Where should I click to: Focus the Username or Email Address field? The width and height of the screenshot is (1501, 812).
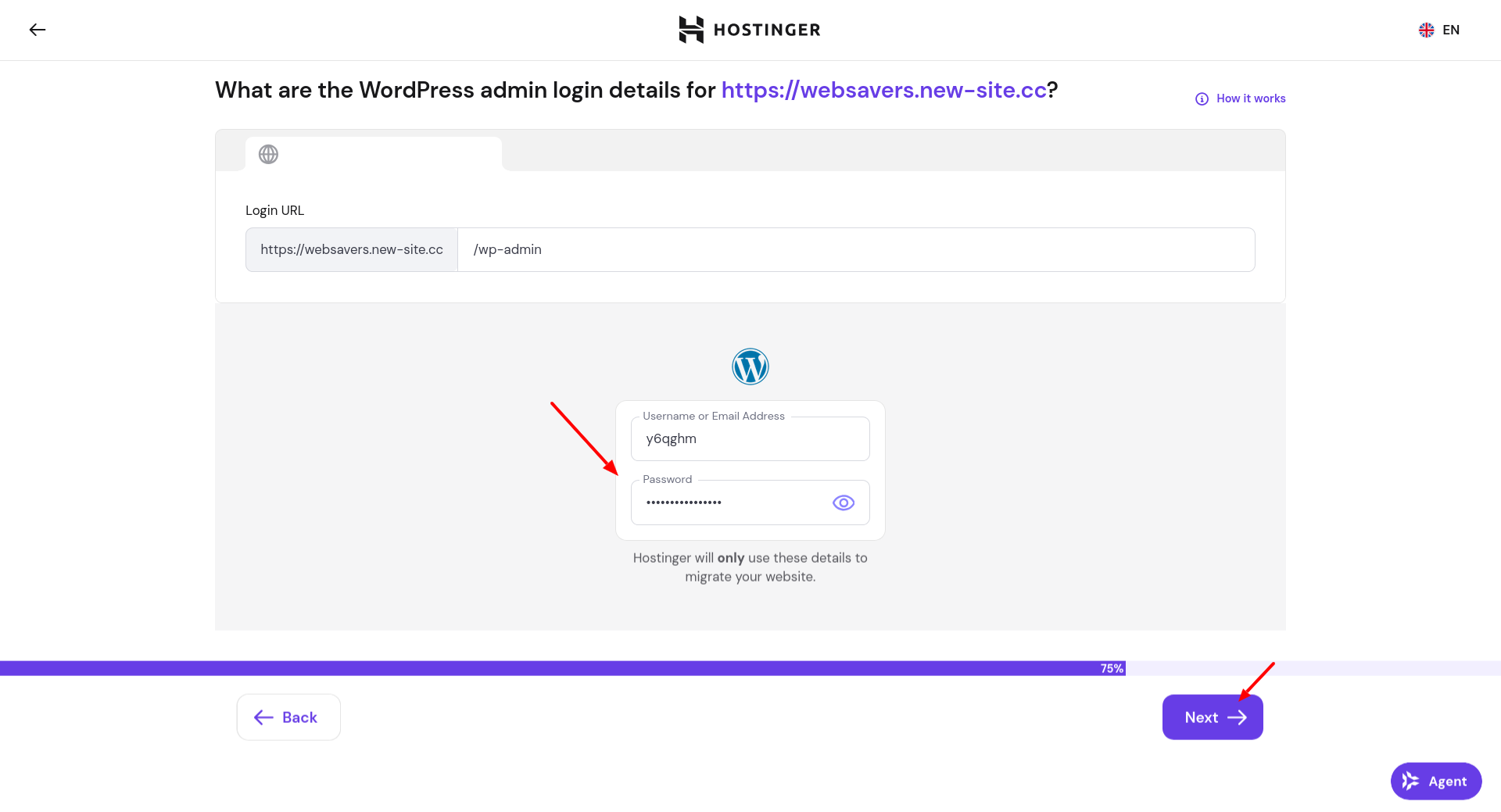click(x=750, y=438)
